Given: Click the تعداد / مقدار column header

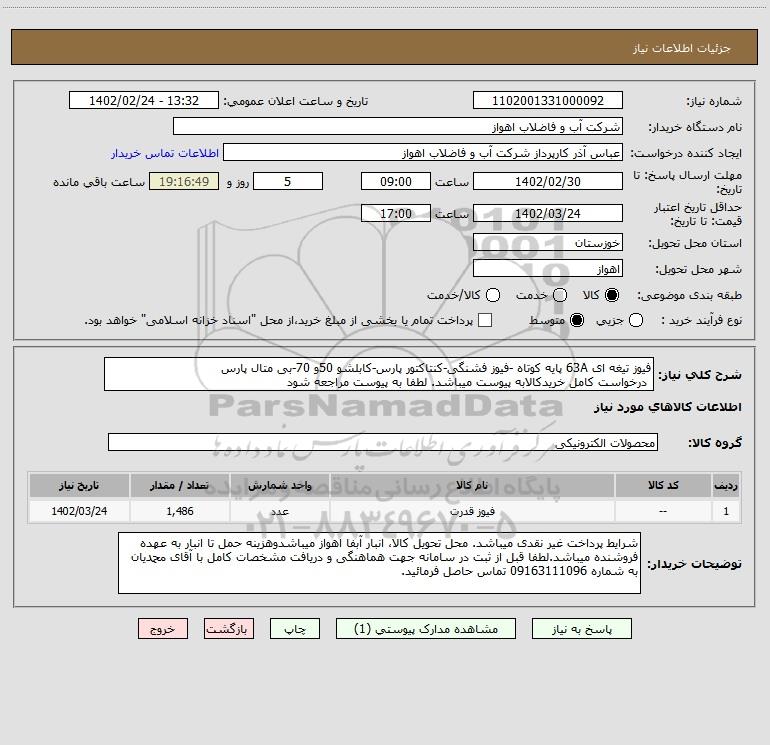Looking at the screenshot, I should coord(180,485).
